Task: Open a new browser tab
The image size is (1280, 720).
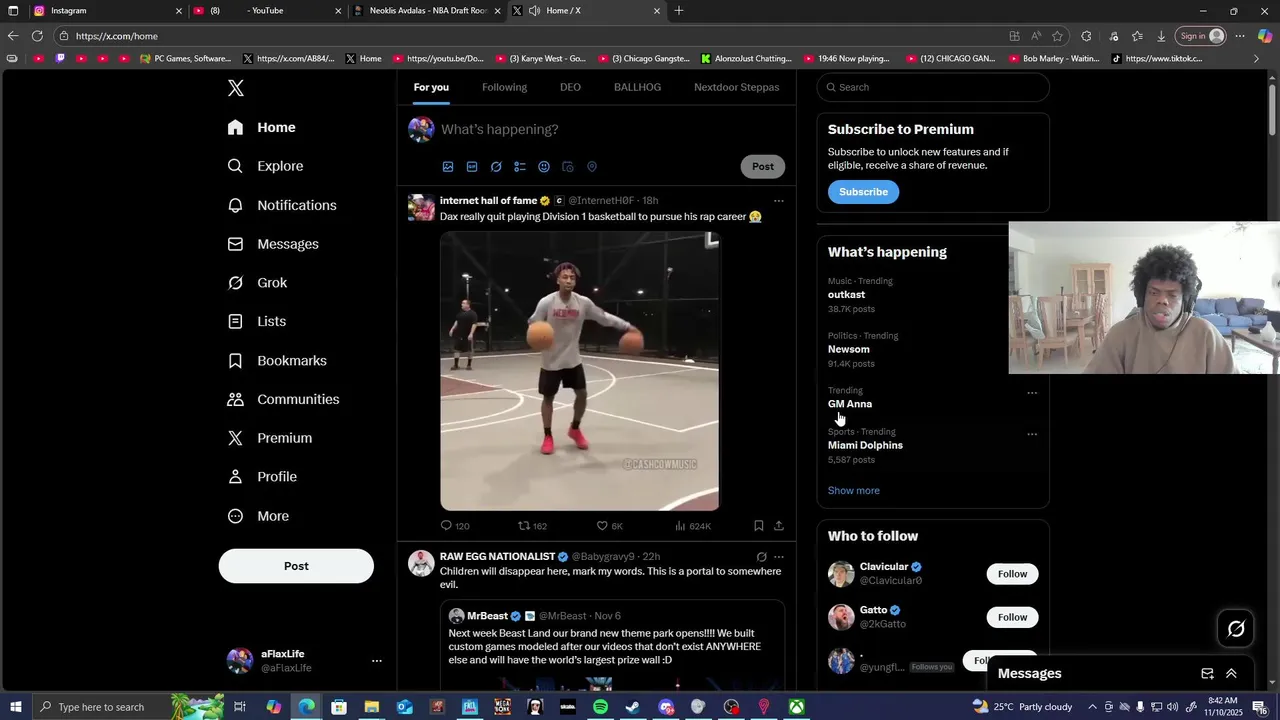Action: tap(679, 11)
